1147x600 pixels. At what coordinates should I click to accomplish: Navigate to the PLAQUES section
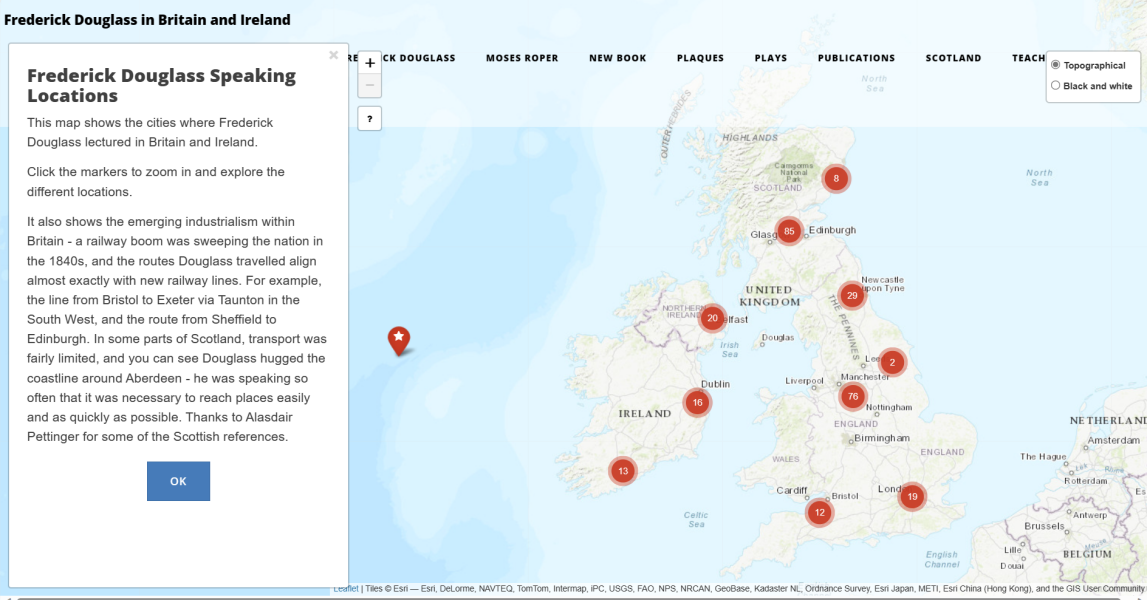[x=700, y=58]
